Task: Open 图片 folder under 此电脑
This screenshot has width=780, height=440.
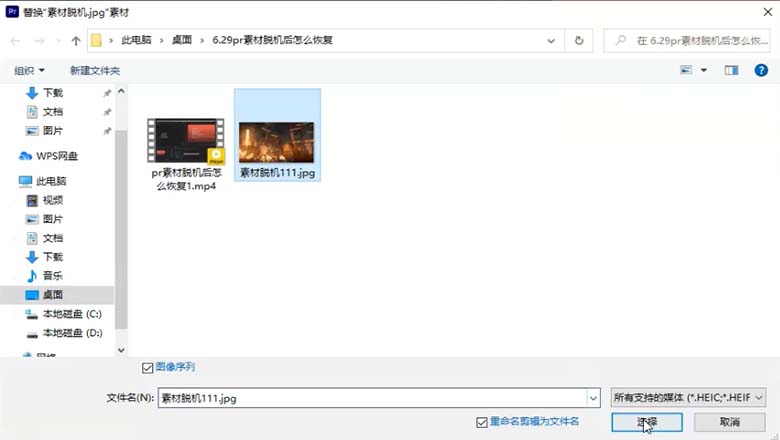Action: click(x=52, y=219)
